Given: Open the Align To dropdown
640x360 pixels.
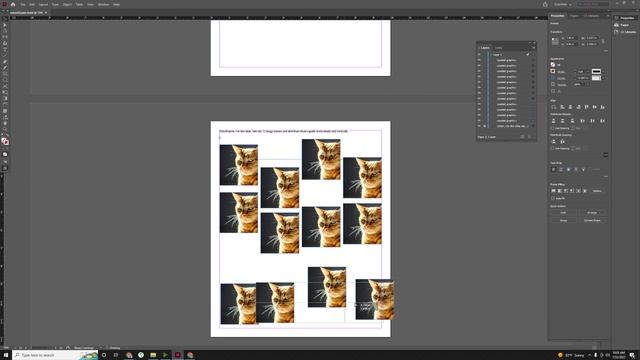Looking at the screenshot, I should pos(554,107).
